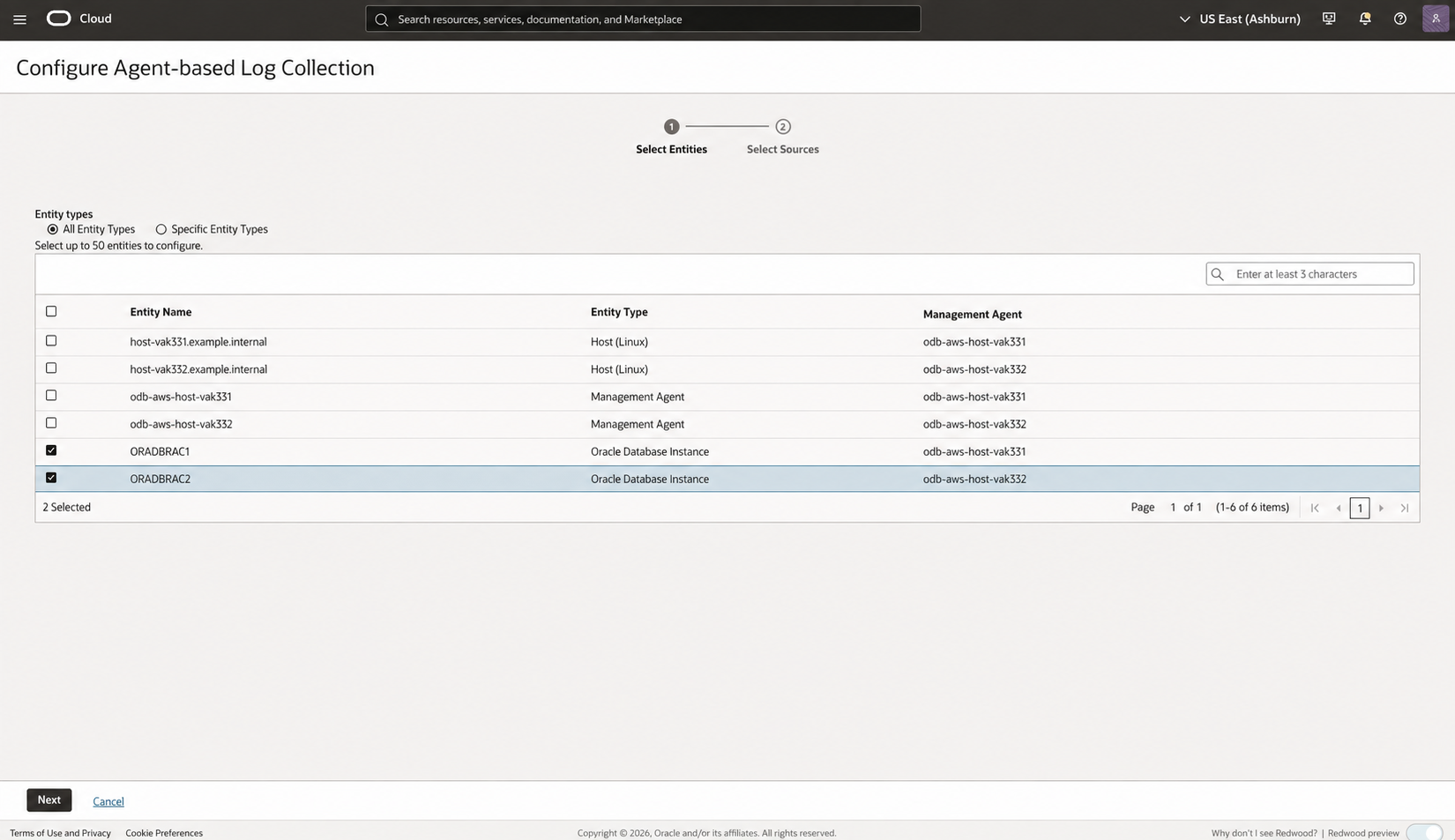
Task: Go to last page of entity table
Action: [1405, 508]
